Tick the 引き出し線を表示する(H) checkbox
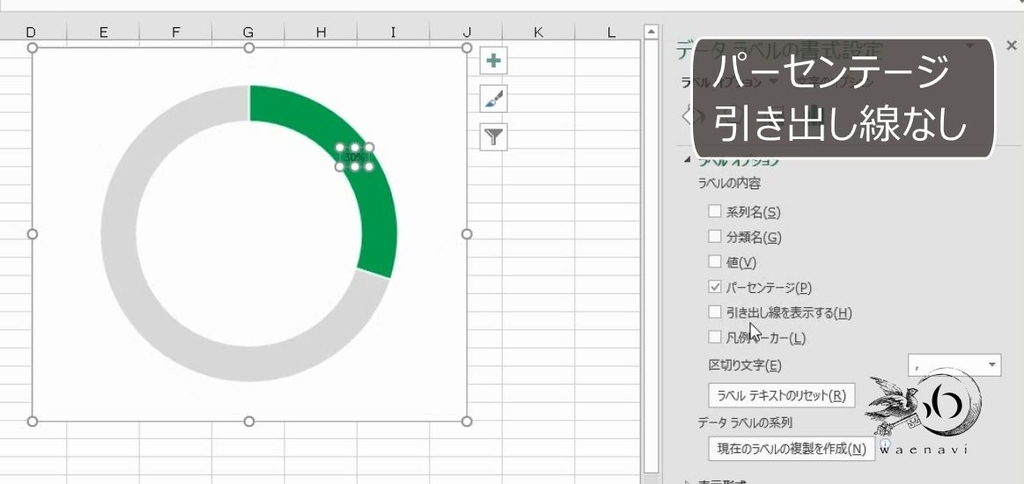1024x484 pixels. point(714,312)
